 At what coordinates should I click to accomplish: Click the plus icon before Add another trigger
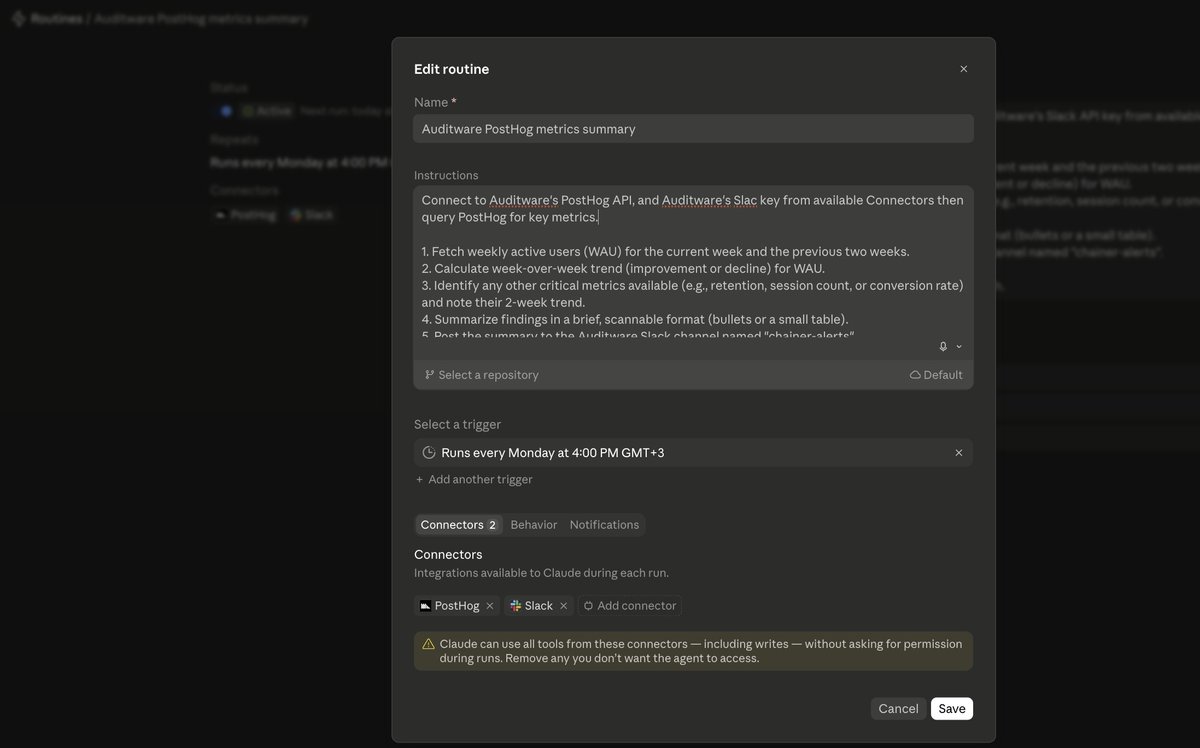(420, 479)
